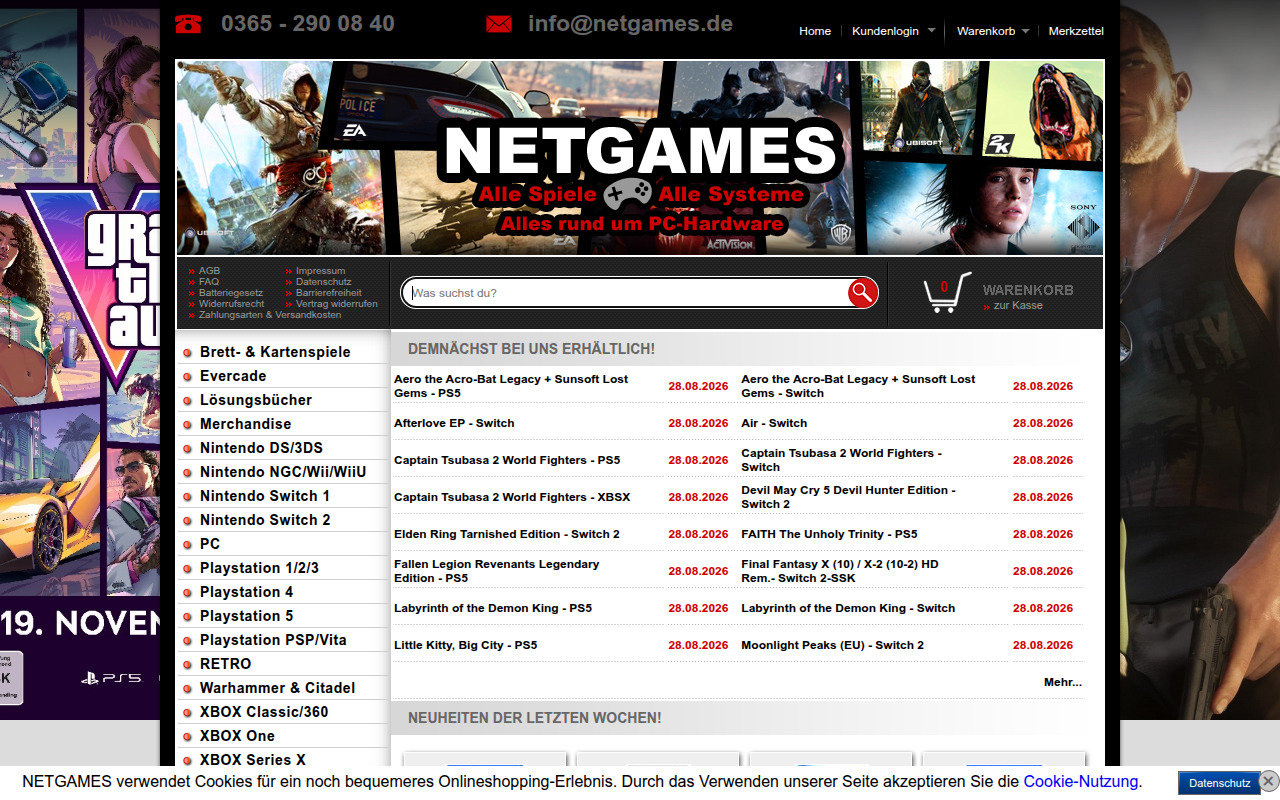This screenshot has height=800, width=1280.
Task: Open Little Kitty, Big City - PS5
Action: pyautogui.click(x=466, y=645)
